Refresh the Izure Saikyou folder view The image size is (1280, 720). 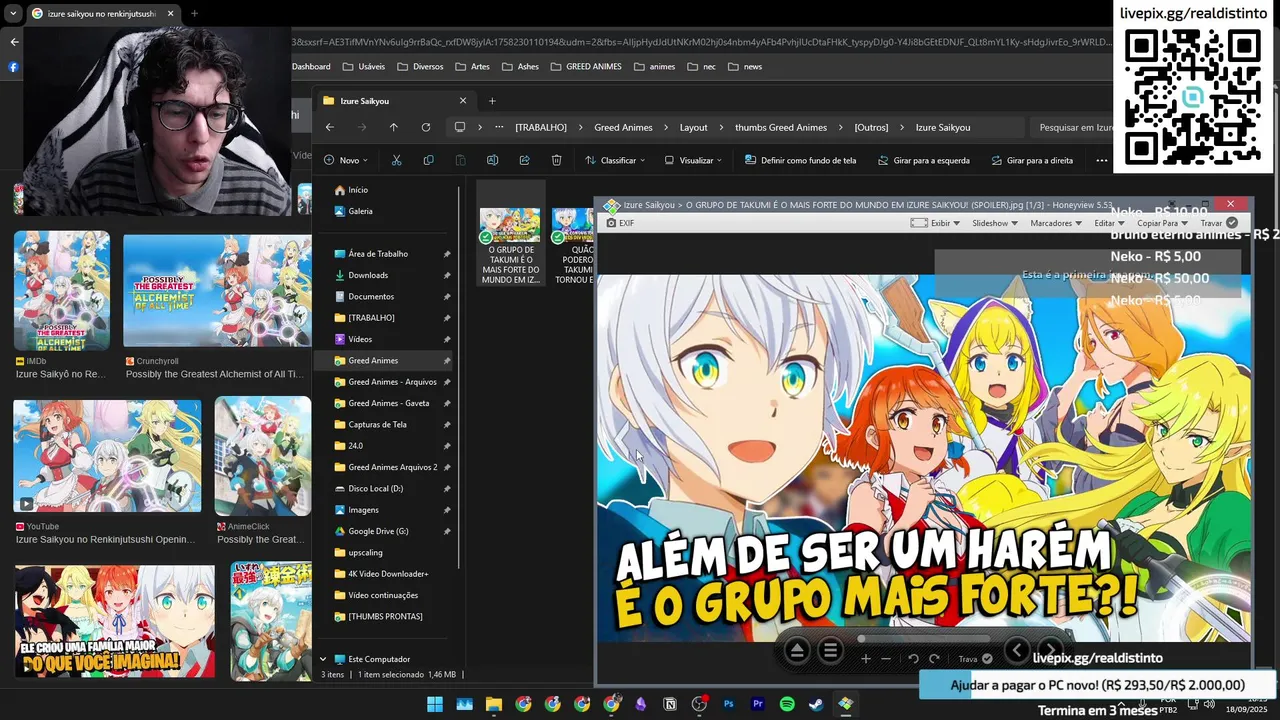tap(425, 127)
